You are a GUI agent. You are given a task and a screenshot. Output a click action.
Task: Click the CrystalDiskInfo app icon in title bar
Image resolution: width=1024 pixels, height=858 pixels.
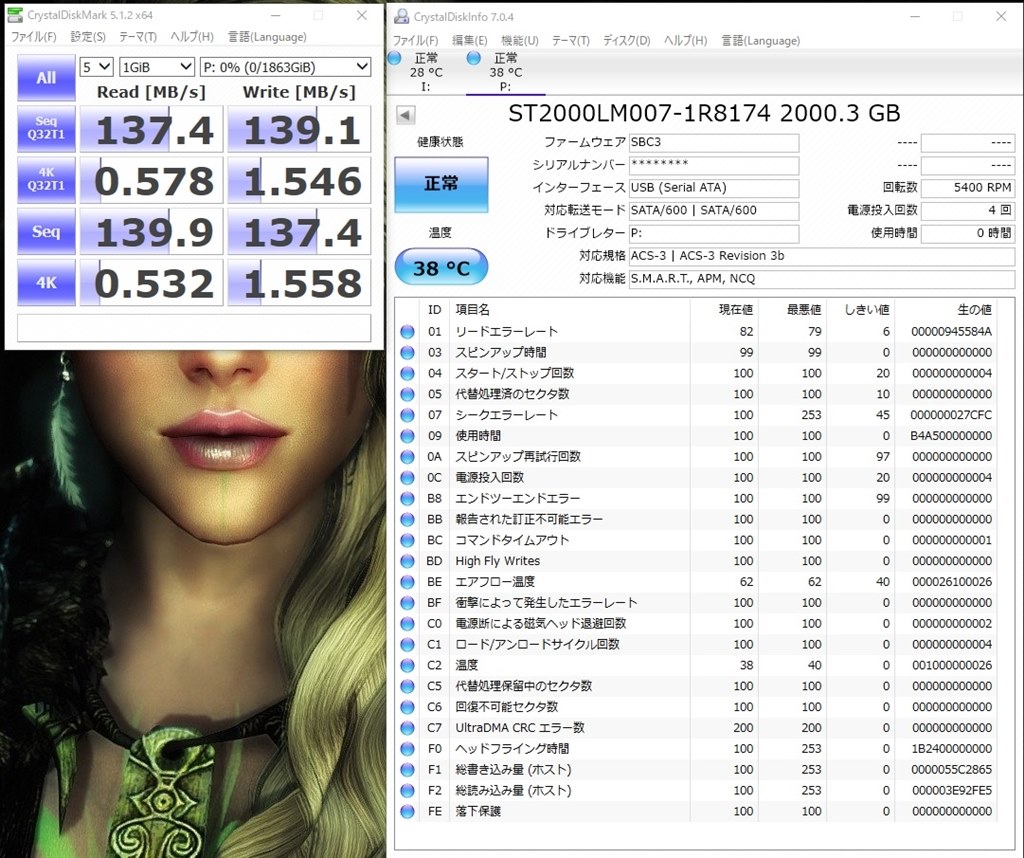click(402, 16)
